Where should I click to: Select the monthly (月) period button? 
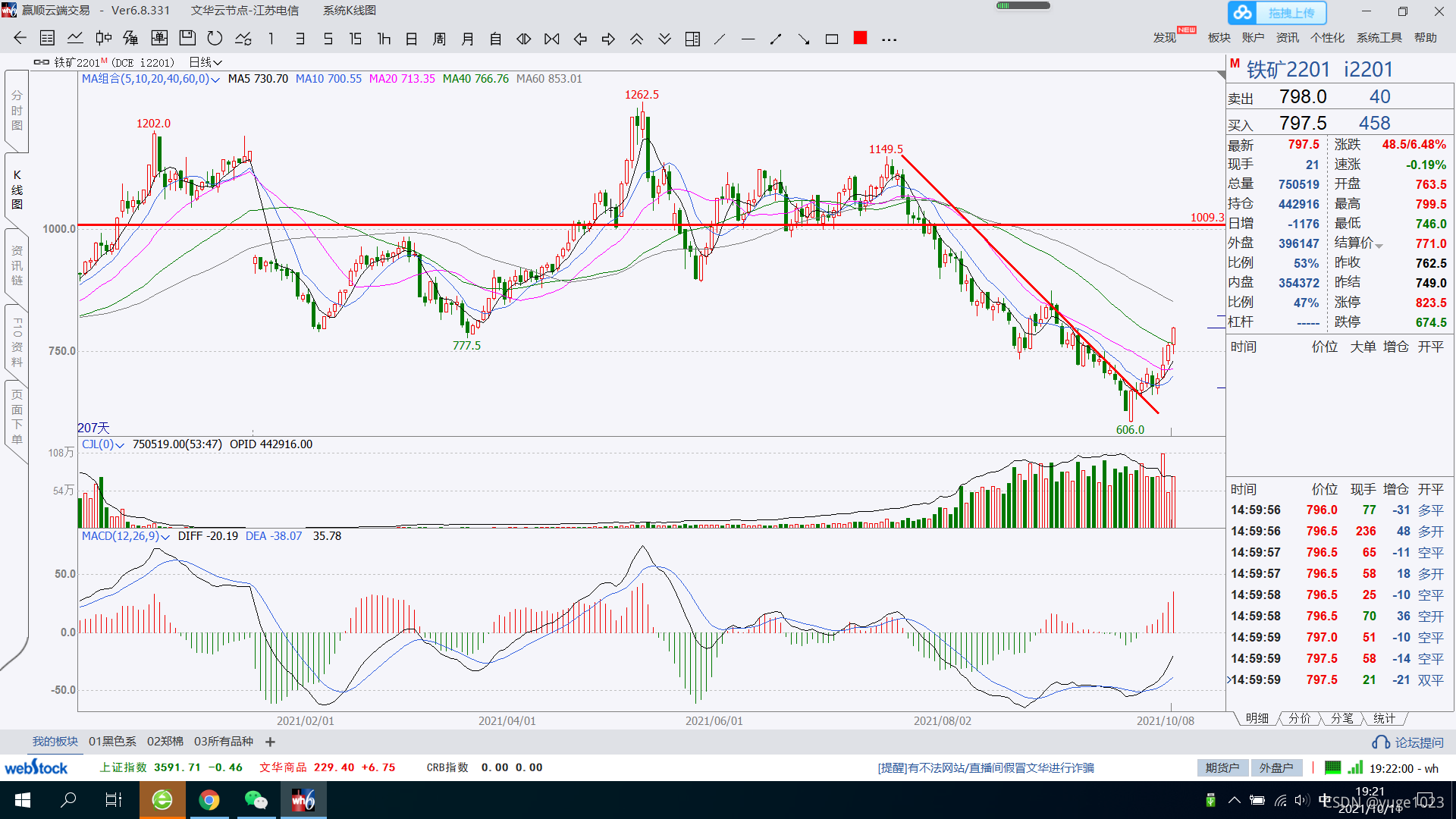468,39
